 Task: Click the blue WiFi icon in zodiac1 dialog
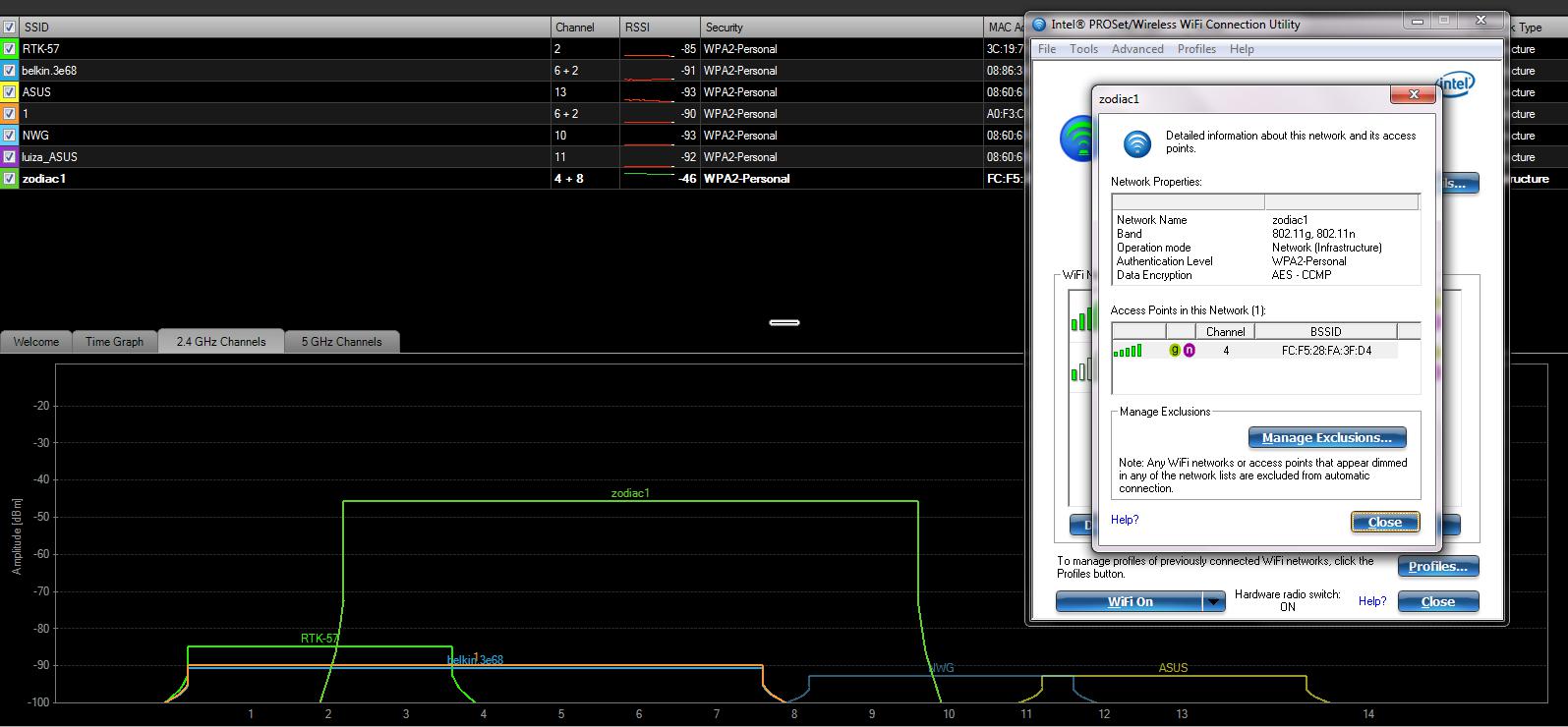1137,143
